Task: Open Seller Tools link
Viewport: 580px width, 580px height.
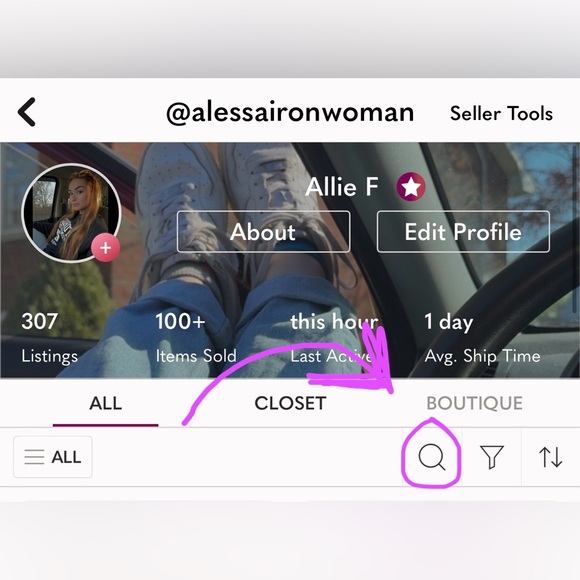Action: tap(501, 113)
